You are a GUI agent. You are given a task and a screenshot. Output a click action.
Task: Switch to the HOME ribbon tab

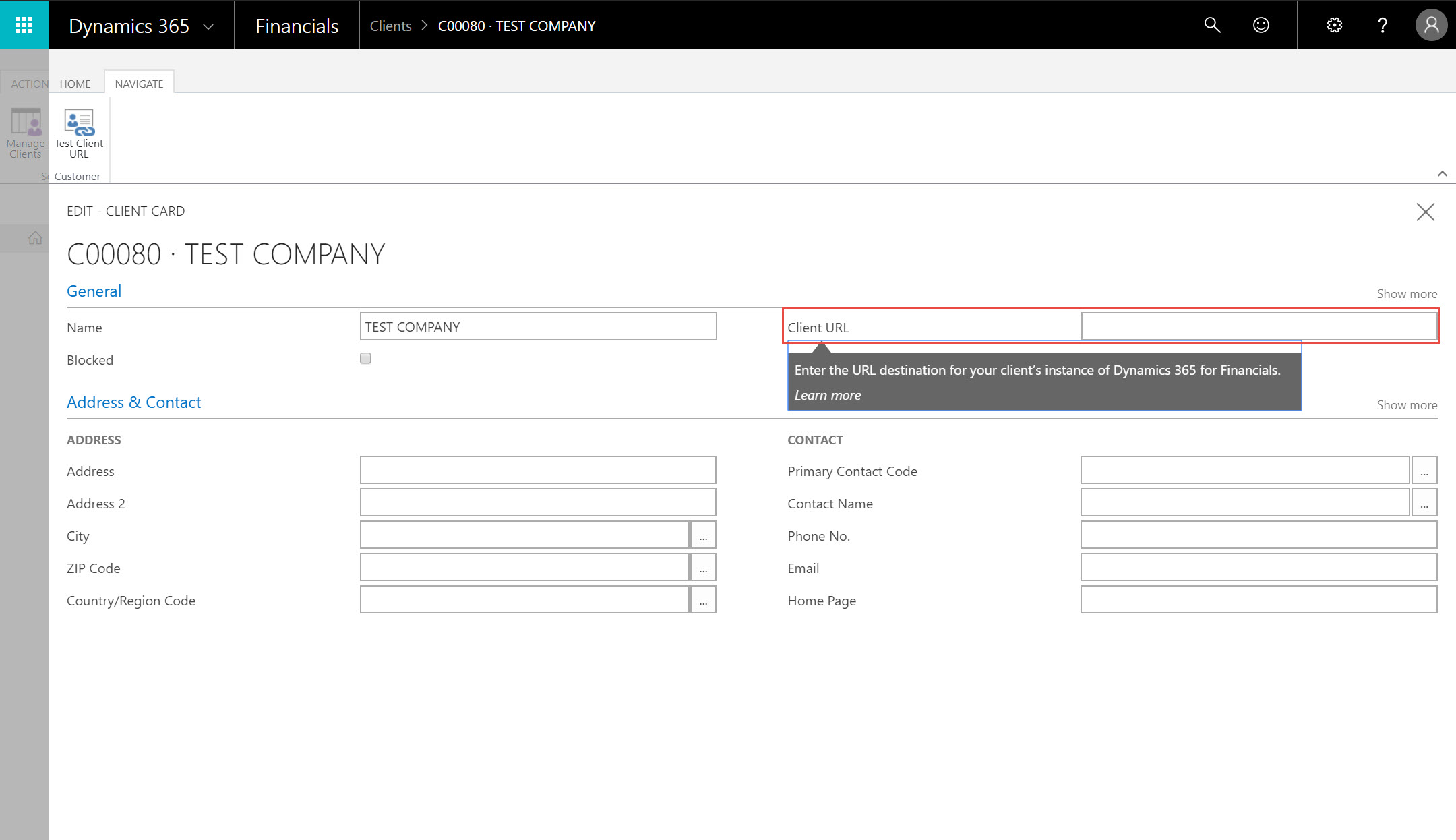75,84
